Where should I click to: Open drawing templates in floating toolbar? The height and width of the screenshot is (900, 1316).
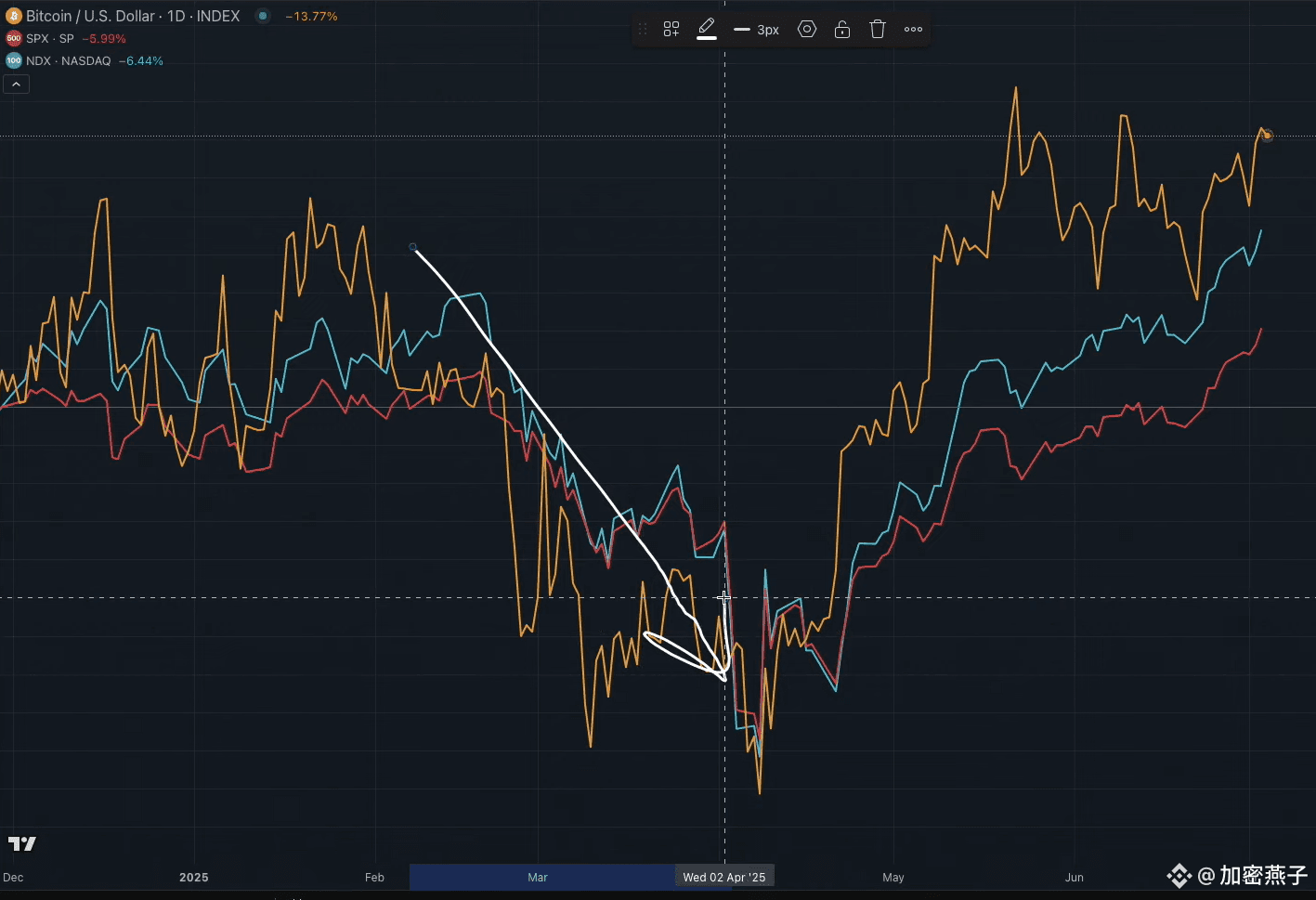(x=671, y=30)
